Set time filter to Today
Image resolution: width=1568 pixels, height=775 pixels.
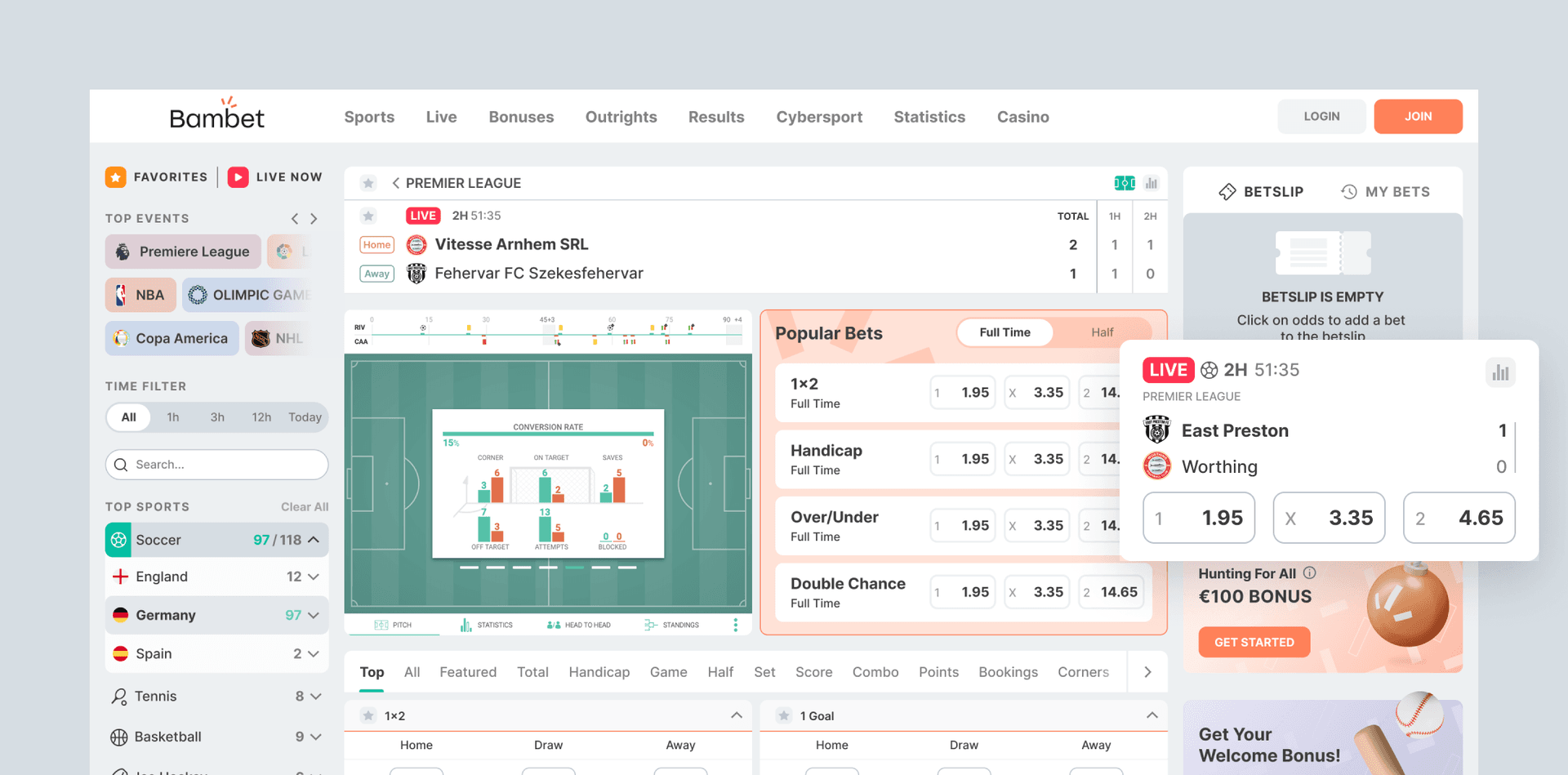click(305, 417)
